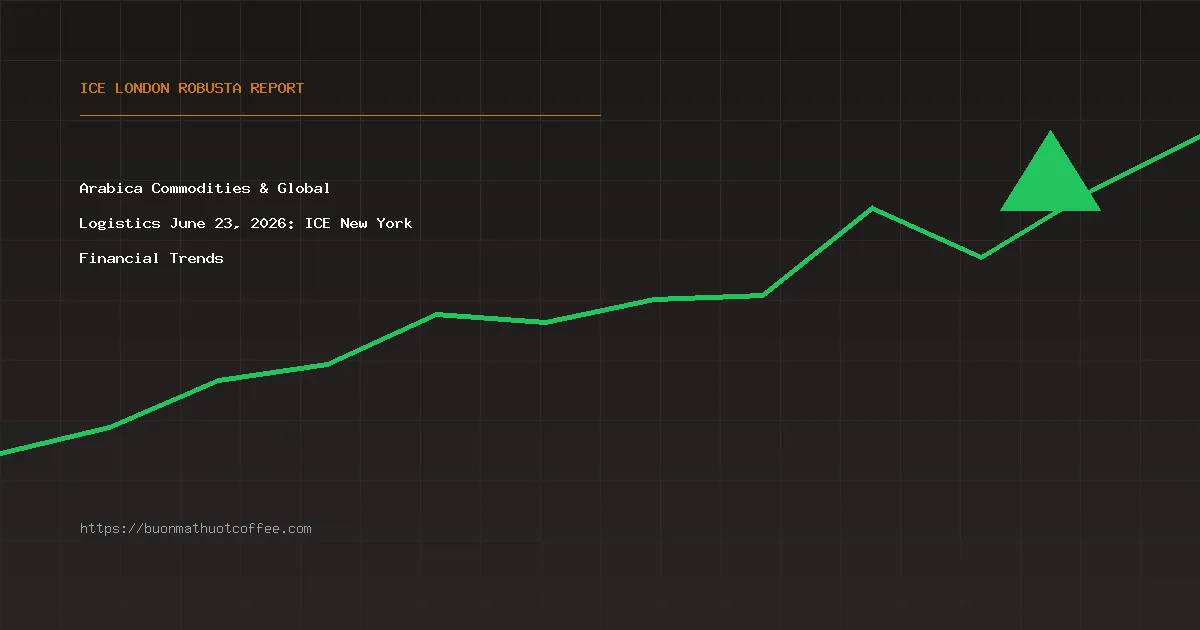This screenshot has width=1200, height=630.
Task: Select the "Logistics June 23, 2026: ICE New York" line
Action: pyautogui.click(x=246, y=223)
